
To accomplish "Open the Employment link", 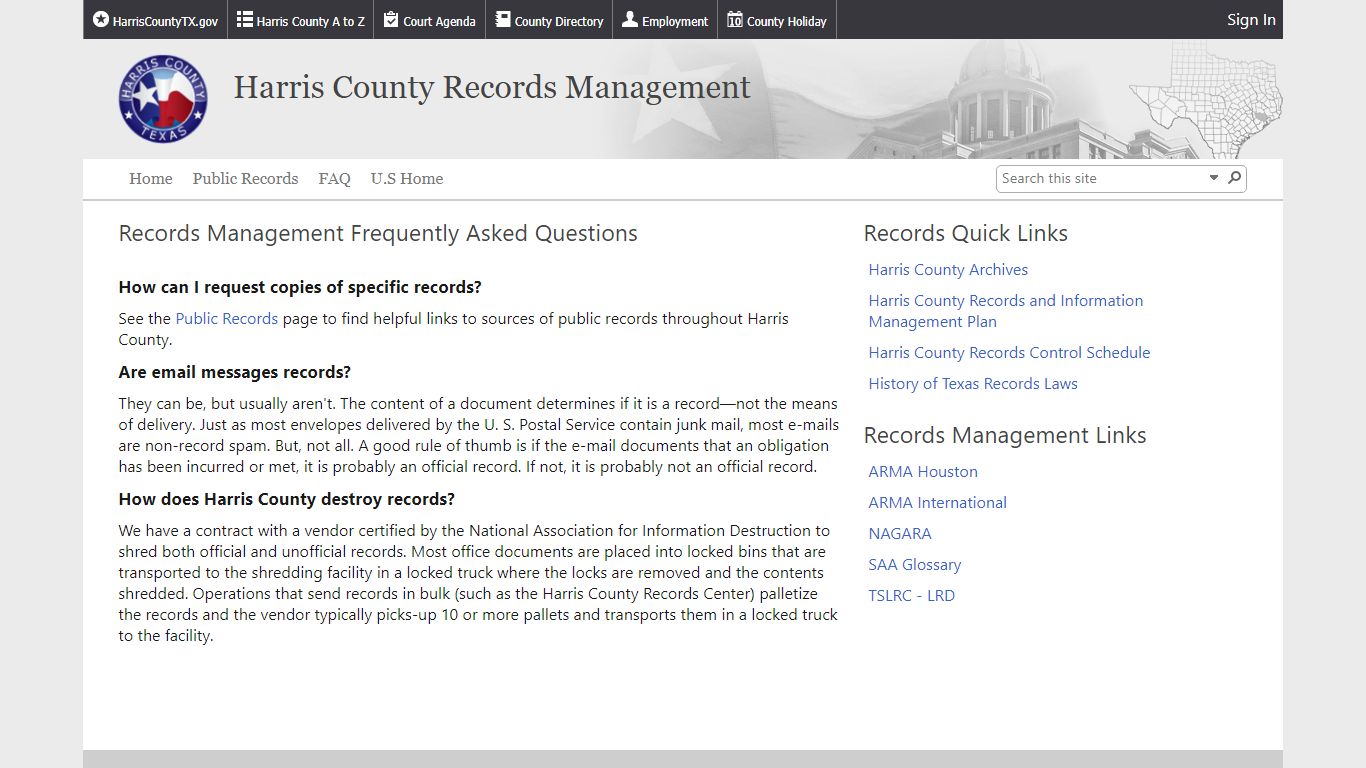I will click(x=665, y=20).
